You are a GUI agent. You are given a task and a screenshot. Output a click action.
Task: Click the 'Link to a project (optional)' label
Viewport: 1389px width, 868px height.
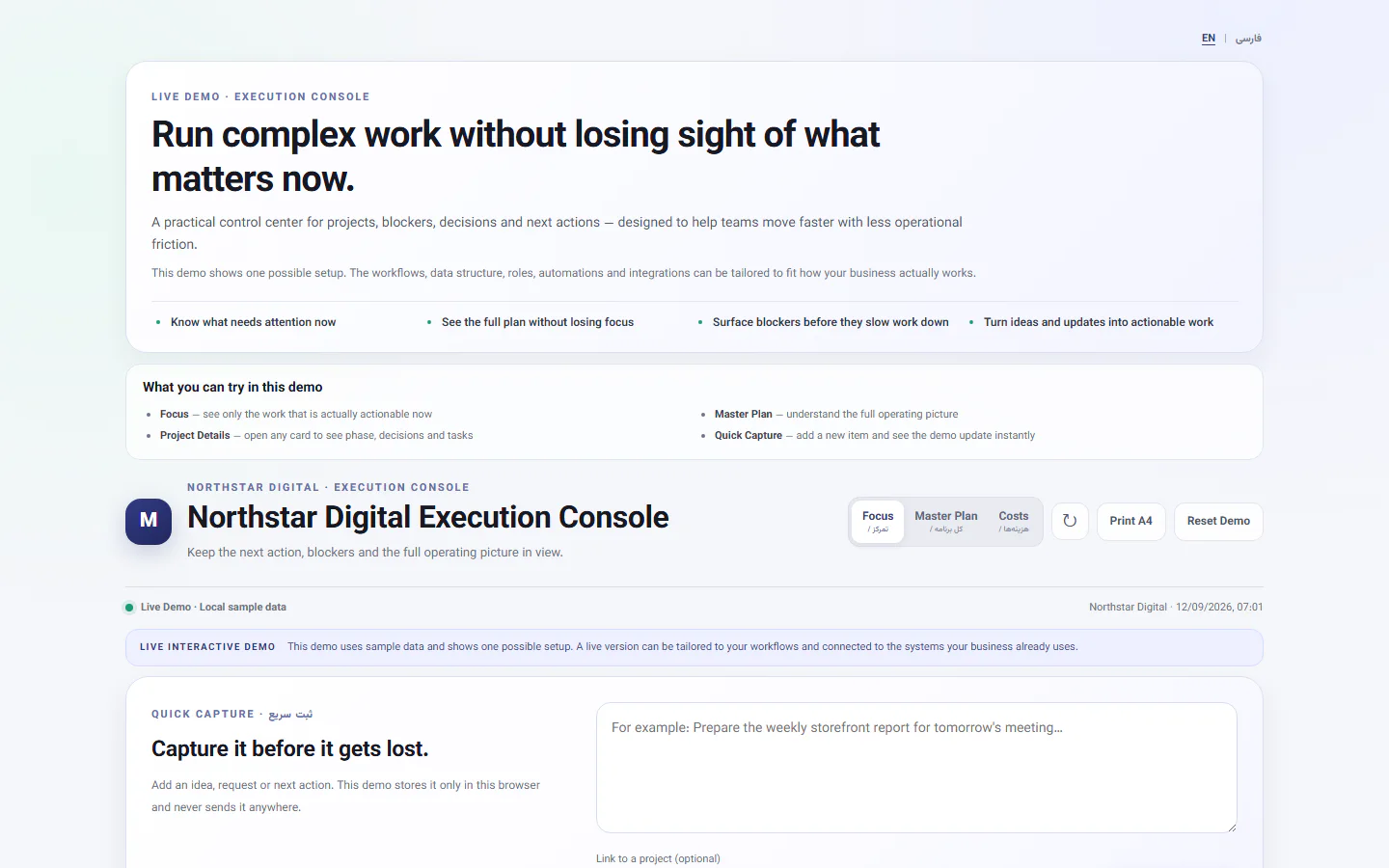658,858
